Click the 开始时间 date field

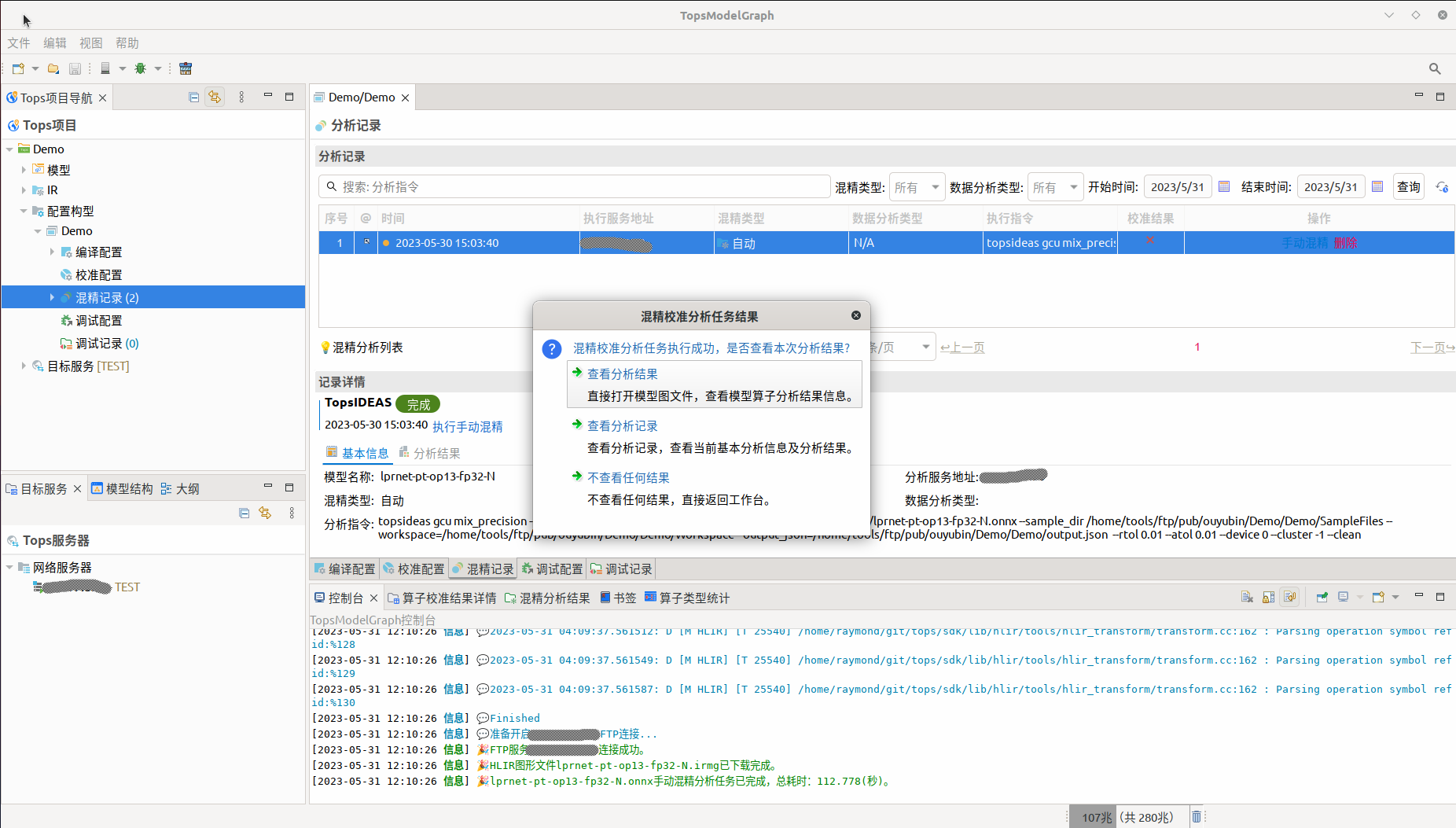(1177, 187)
